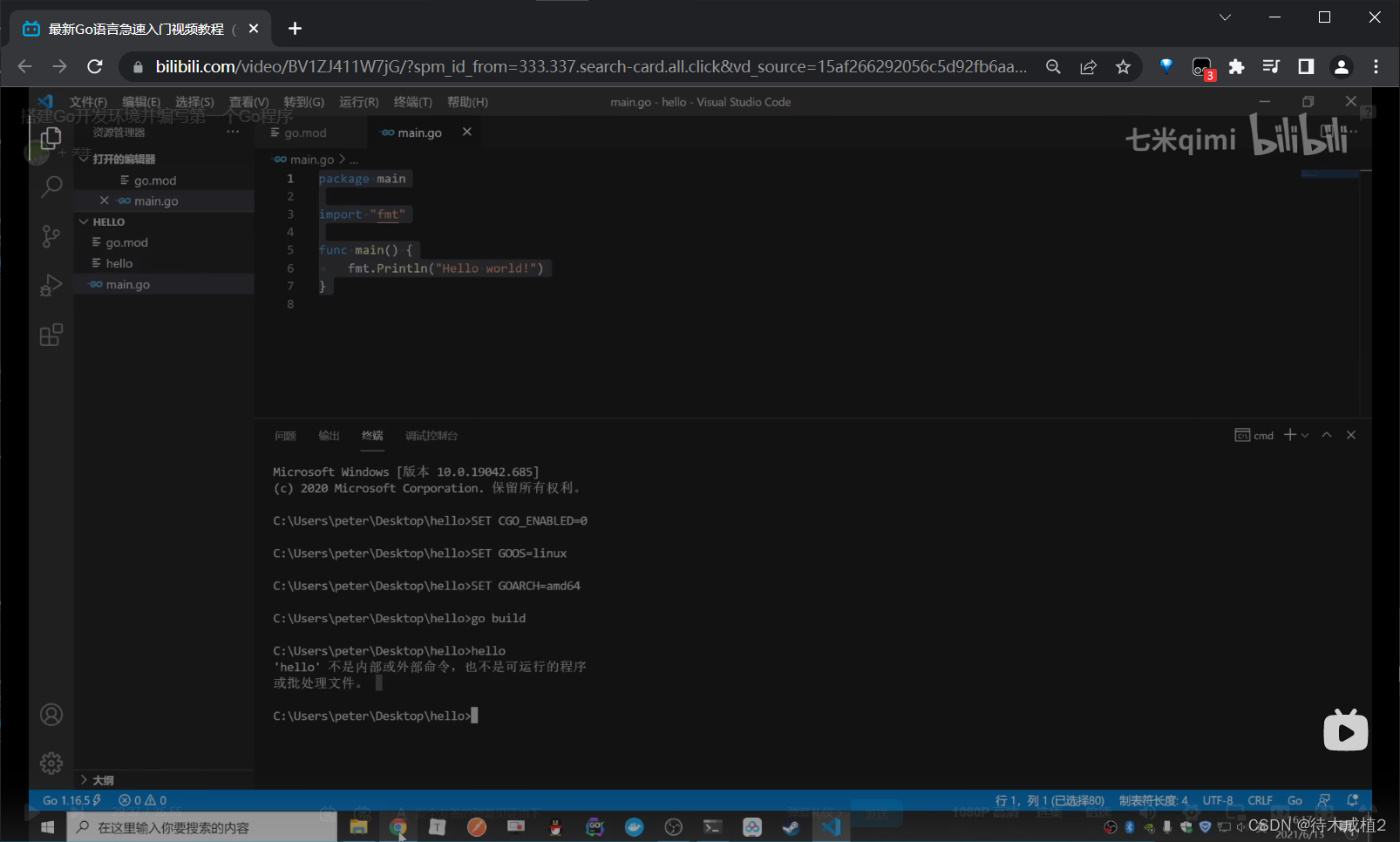Click the blue diamond extension icon
This screenshot has height=842, width=1400.
pyautogui.click(x=1166, y=65)
